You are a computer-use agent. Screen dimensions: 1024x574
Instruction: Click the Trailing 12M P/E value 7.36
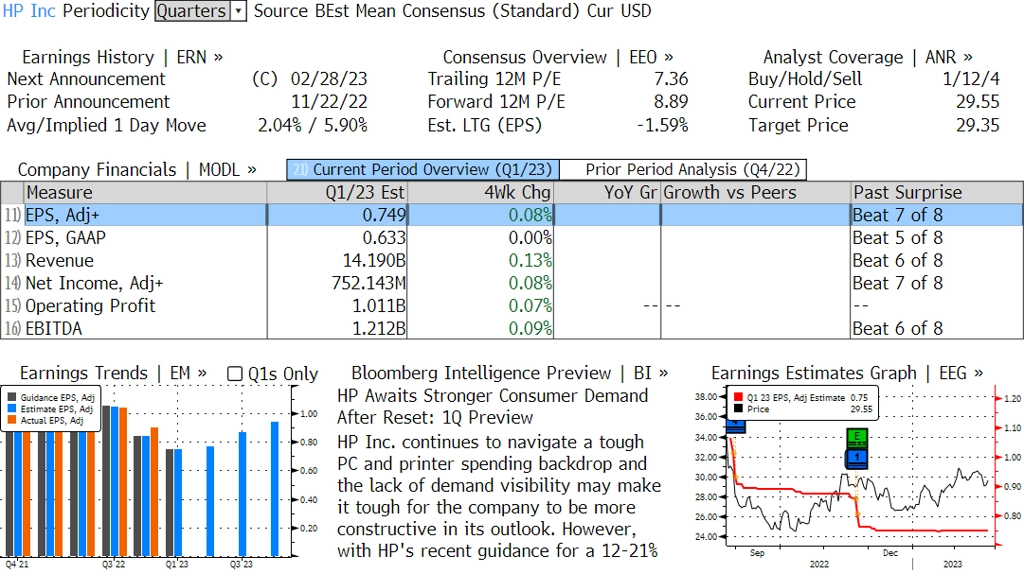pyautogui.click(x=671, y=79)
